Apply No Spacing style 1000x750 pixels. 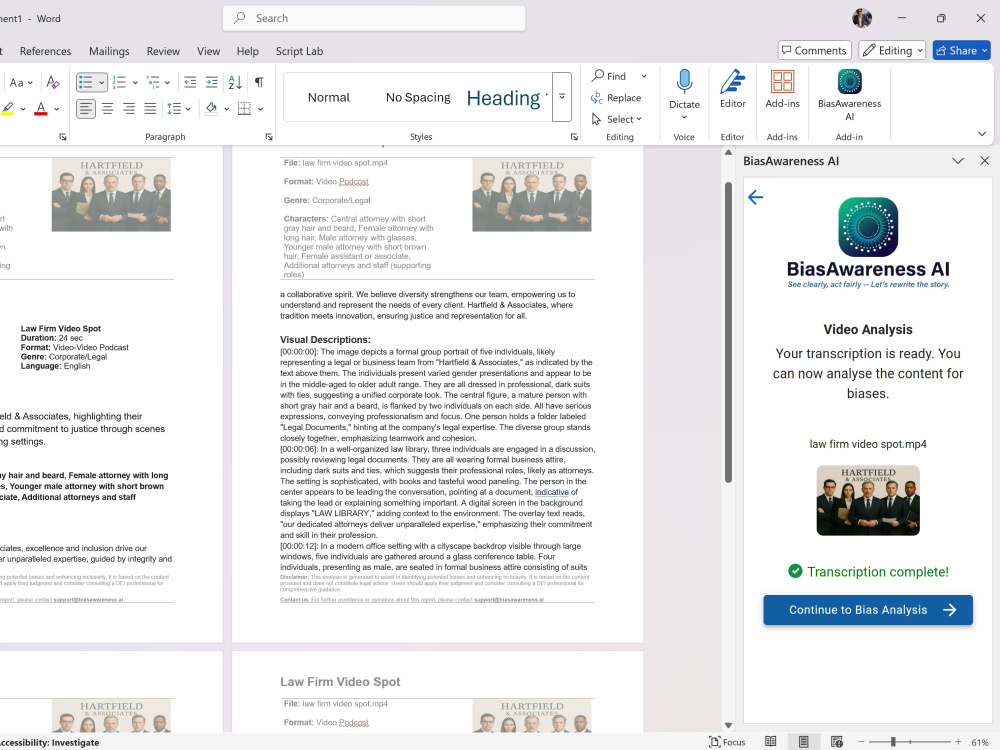418,98
